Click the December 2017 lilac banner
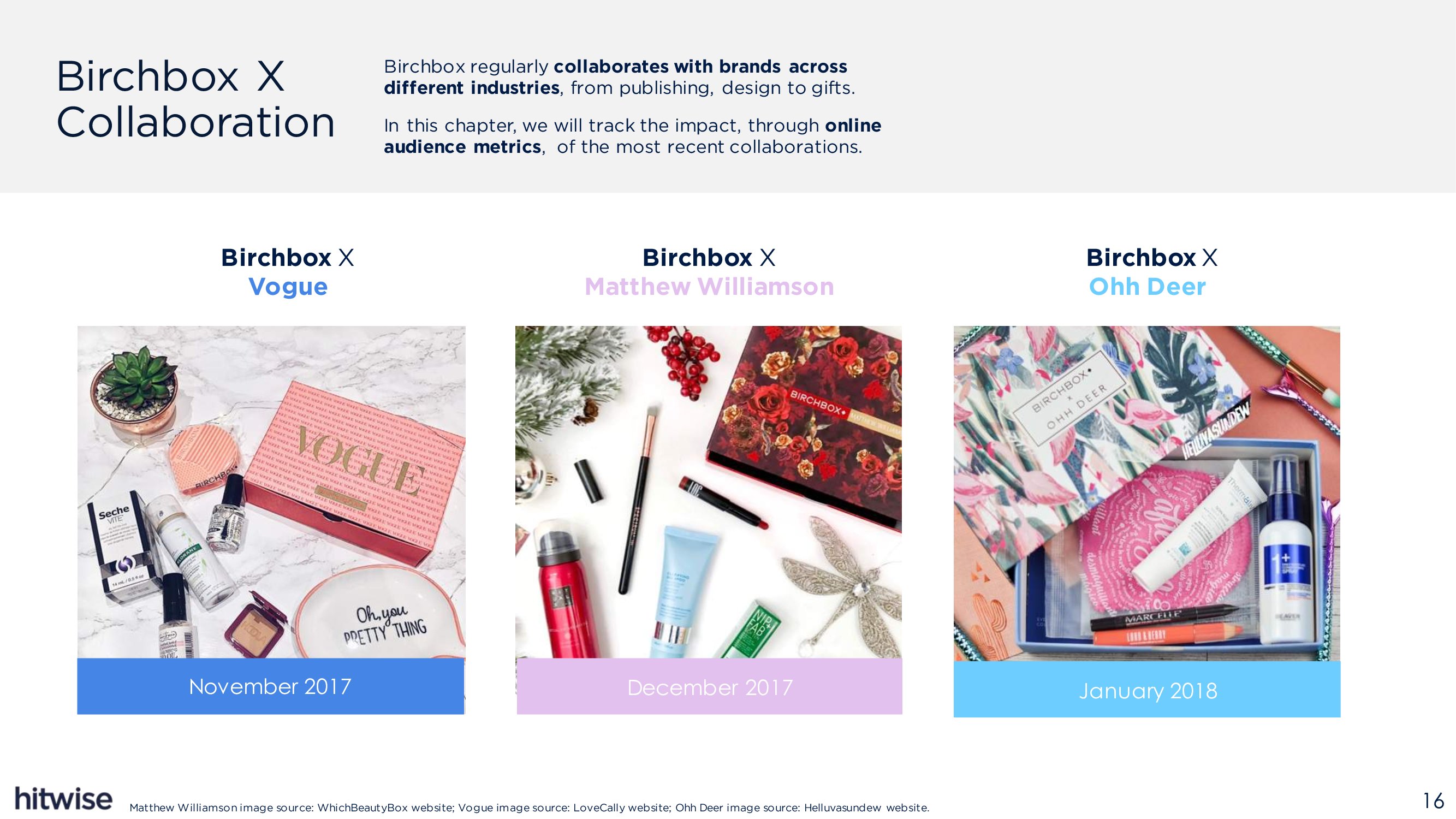This screenshot has width=1456, height=819. point(709,686)
